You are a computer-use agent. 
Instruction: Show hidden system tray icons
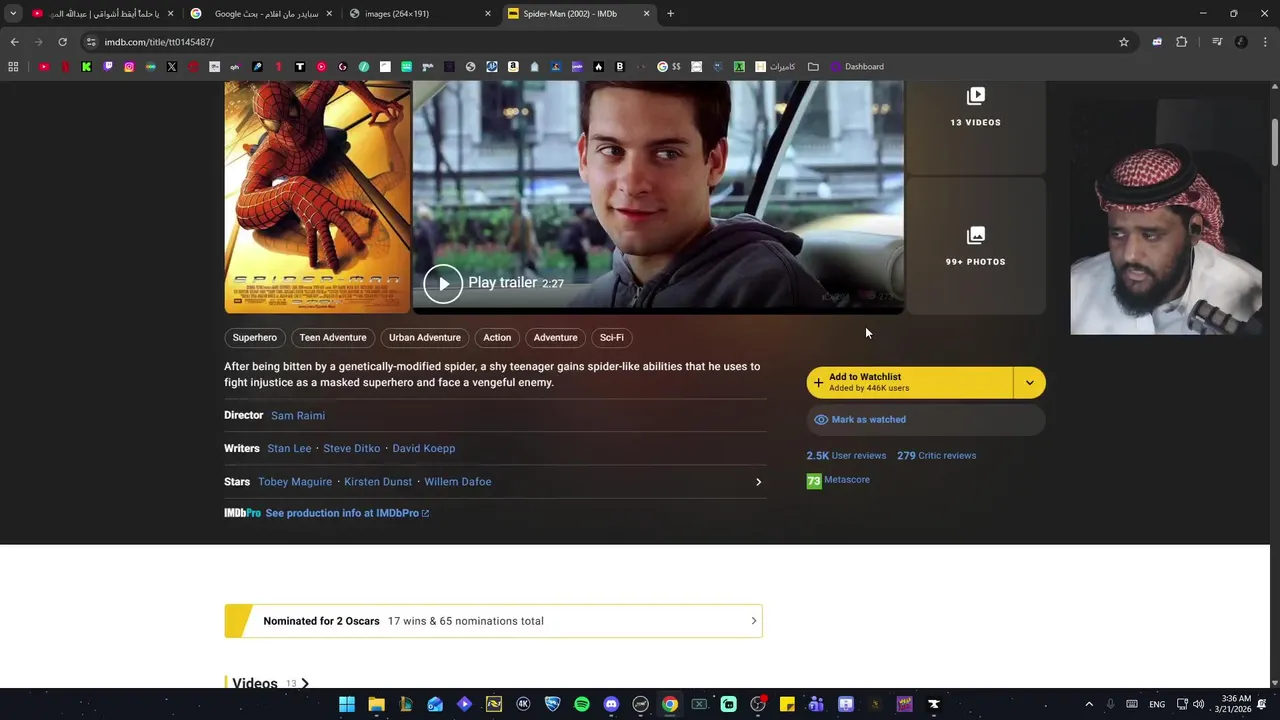coord(1089,704)
